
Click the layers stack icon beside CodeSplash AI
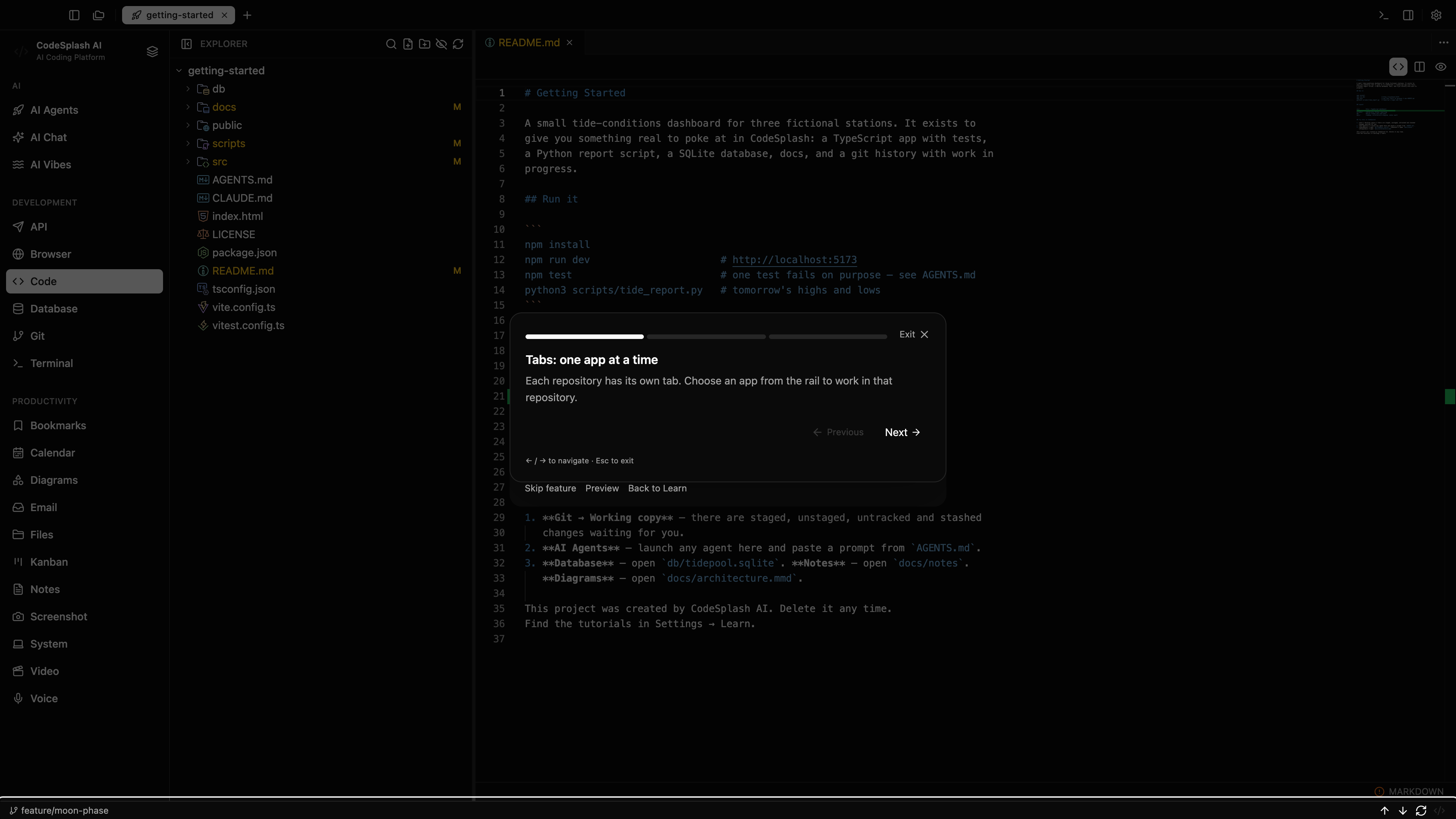click(152, 52)
